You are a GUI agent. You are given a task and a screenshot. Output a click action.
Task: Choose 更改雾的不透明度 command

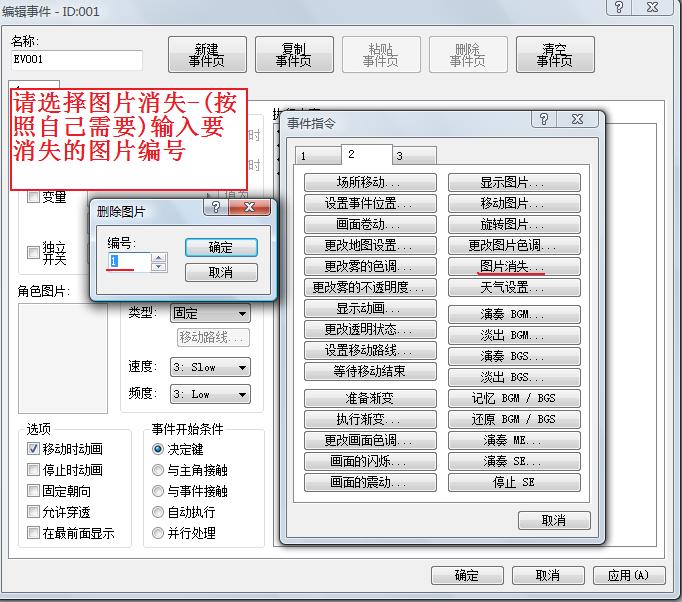coord(370,287)
